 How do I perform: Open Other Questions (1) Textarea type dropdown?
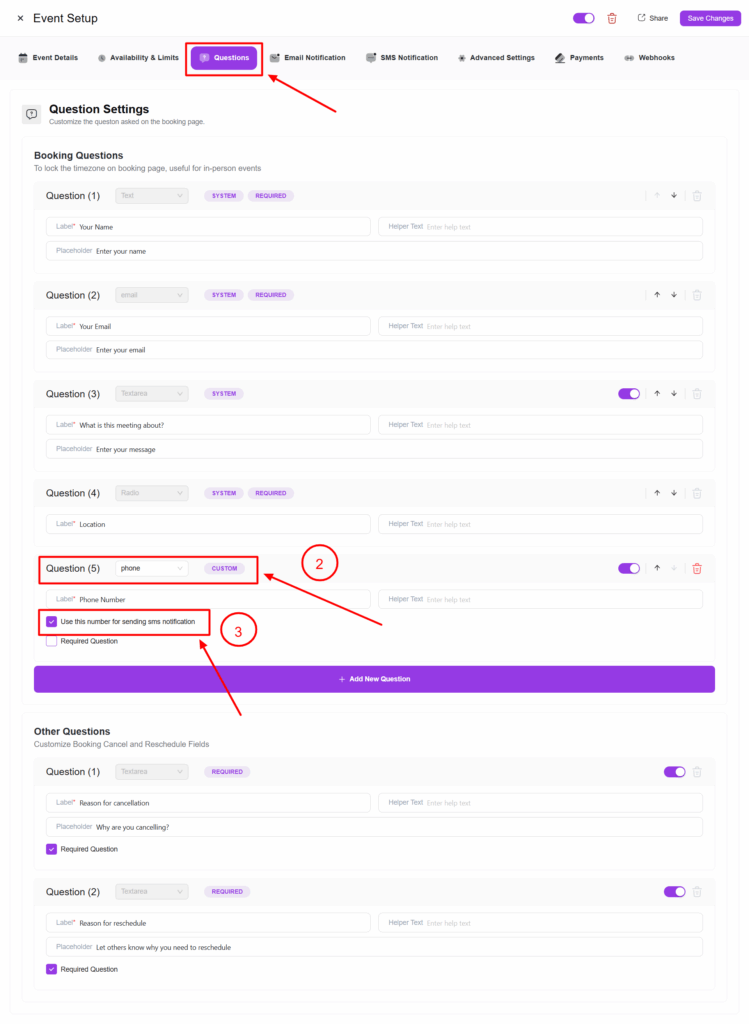[152, 772]
